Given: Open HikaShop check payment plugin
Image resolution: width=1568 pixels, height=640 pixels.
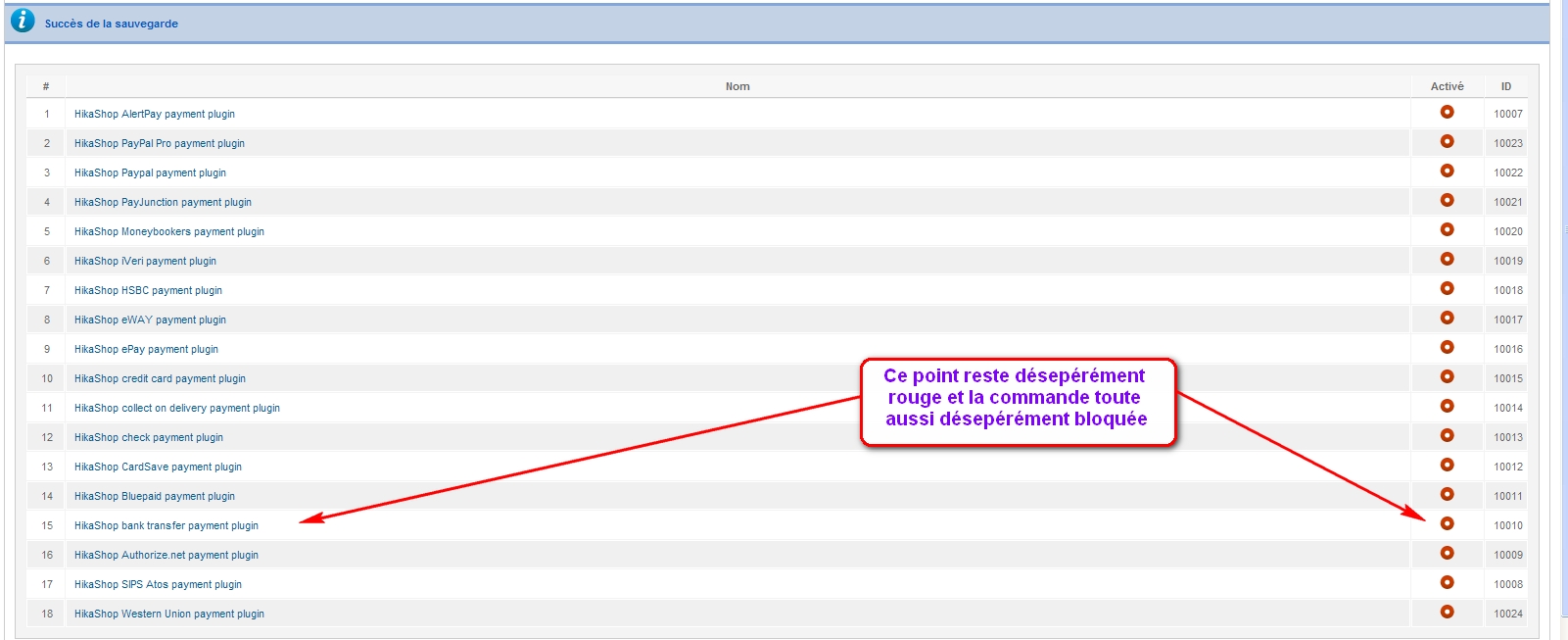Looking at the screenshot, I should pyautogui.click(x=149, y=438).
